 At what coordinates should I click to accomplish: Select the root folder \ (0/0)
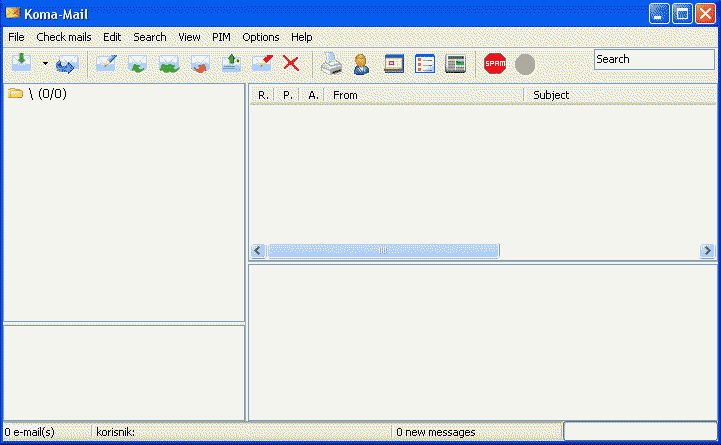(47, 94)
